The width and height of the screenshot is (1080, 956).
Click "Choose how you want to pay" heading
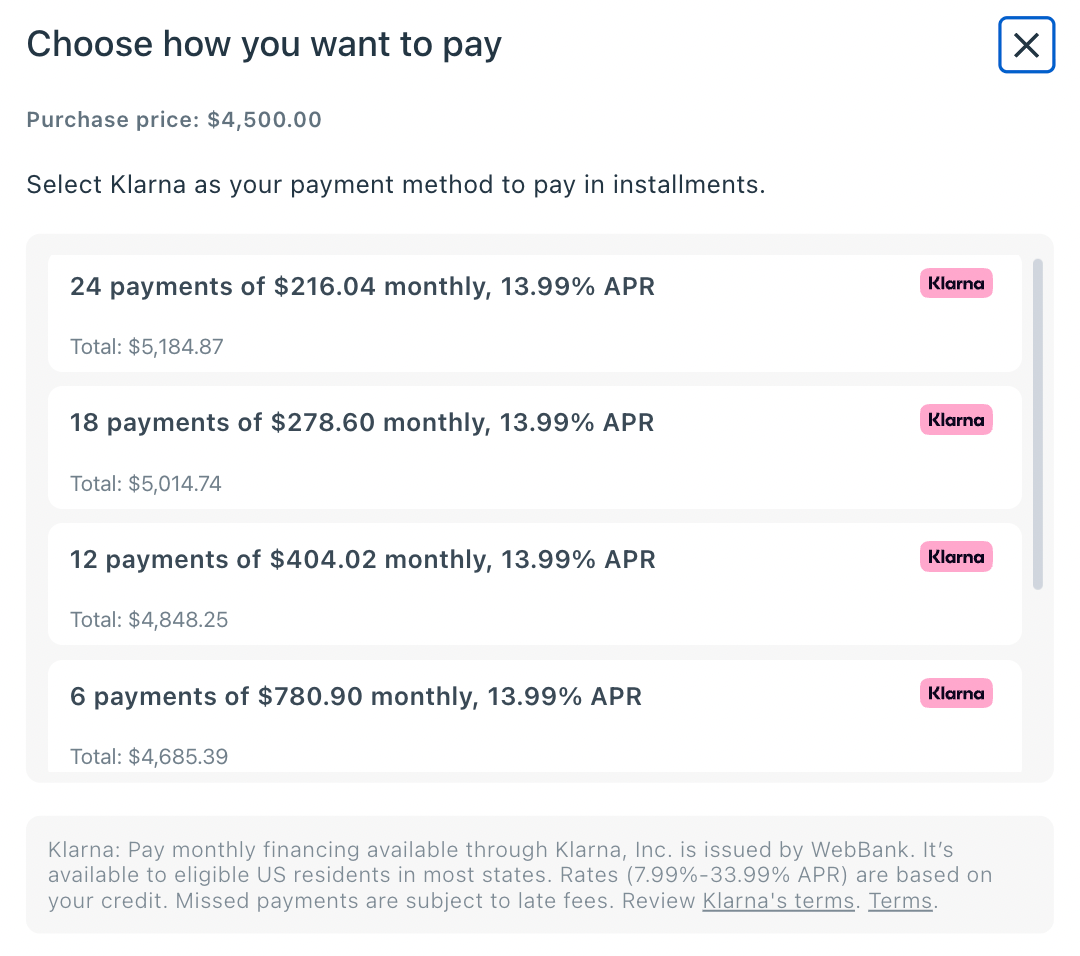point(264,44)
